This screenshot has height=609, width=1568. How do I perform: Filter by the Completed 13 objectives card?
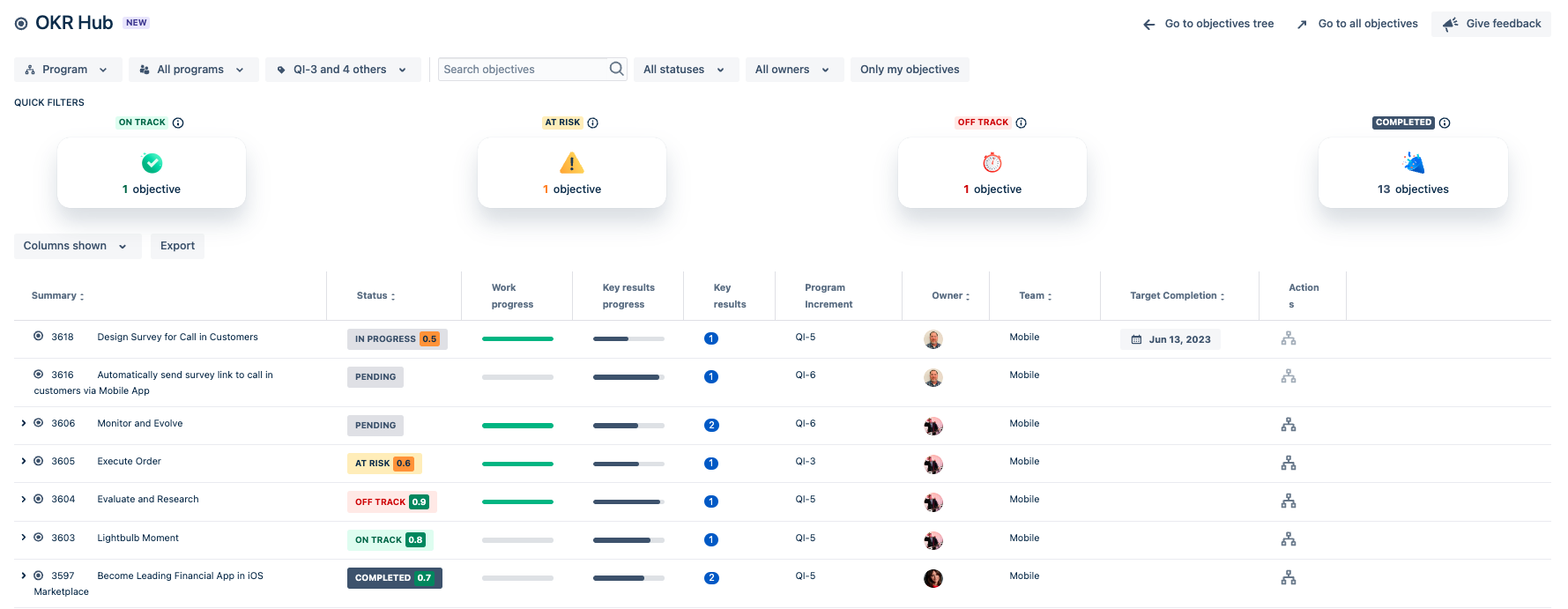coord(1413,173)
